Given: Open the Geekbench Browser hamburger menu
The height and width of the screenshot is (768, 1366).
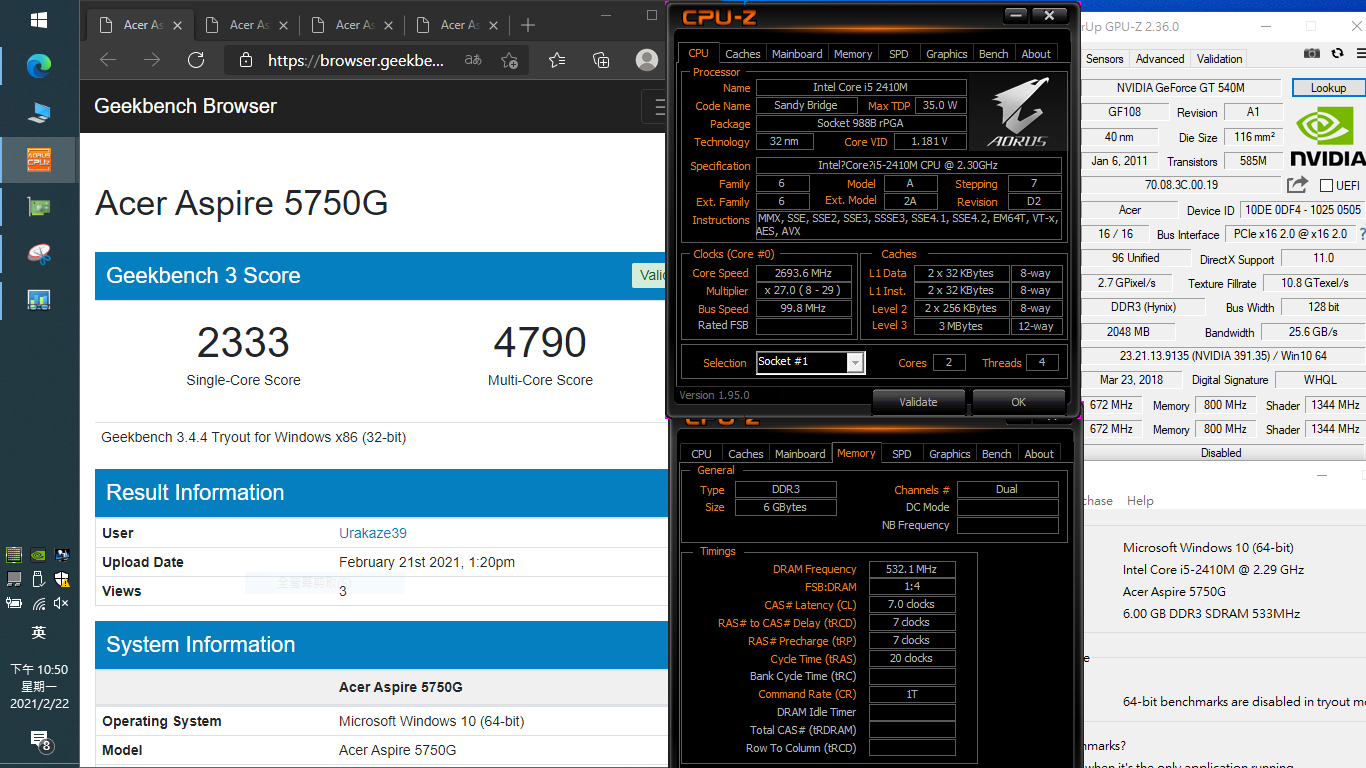Looking at the screenshot, I should (655, 106).
